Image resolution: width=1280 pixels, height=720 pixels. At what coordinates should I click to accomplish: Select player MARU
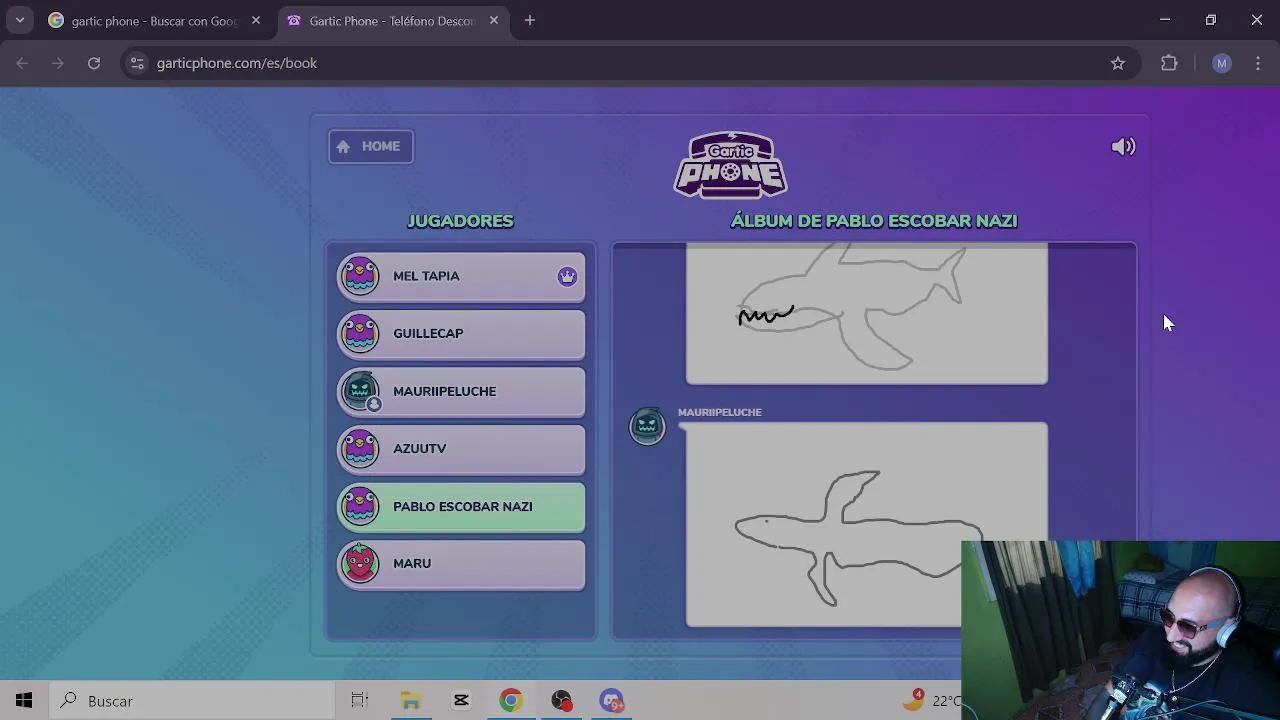point(461,564)
